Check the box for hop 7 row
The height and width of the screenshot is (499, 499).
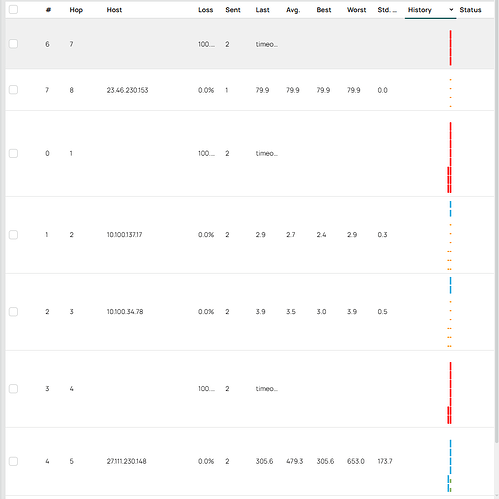[x=13, y=44]
